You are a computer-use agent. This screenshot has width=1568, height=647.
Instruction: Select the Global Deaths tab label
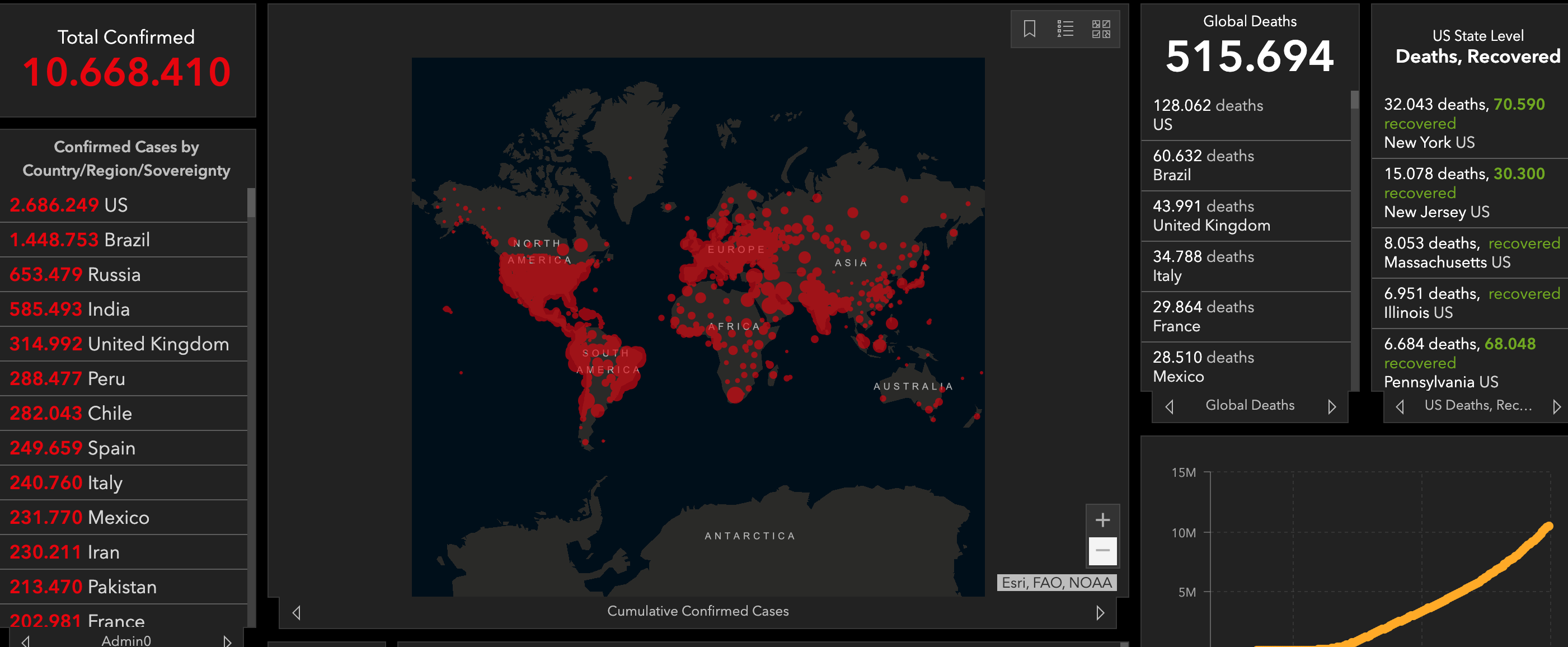(1250, 405)
